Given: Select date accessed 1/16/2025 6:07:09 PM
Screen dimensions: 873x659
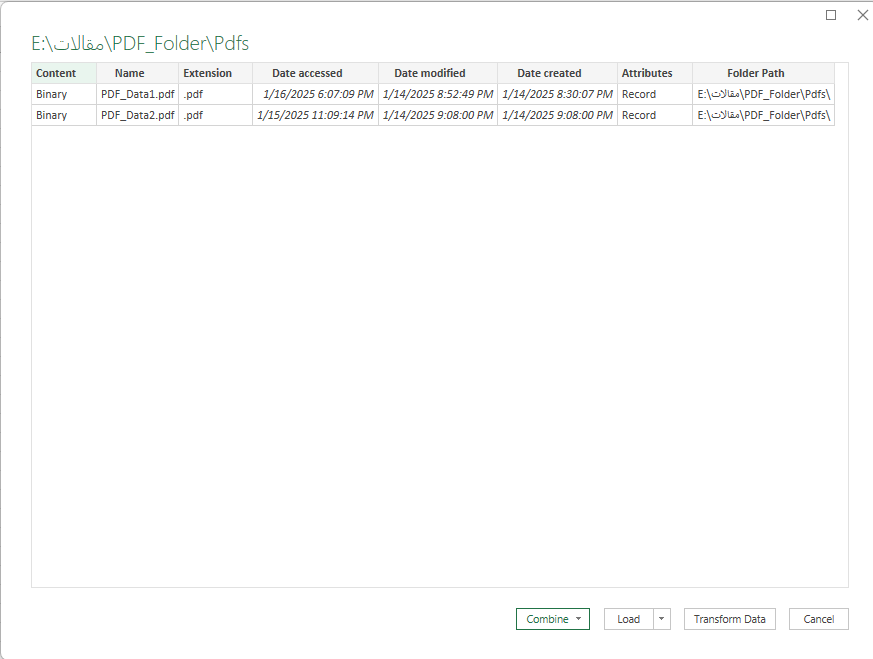Looking at the screenshot, I should click(x=316, y=94).
